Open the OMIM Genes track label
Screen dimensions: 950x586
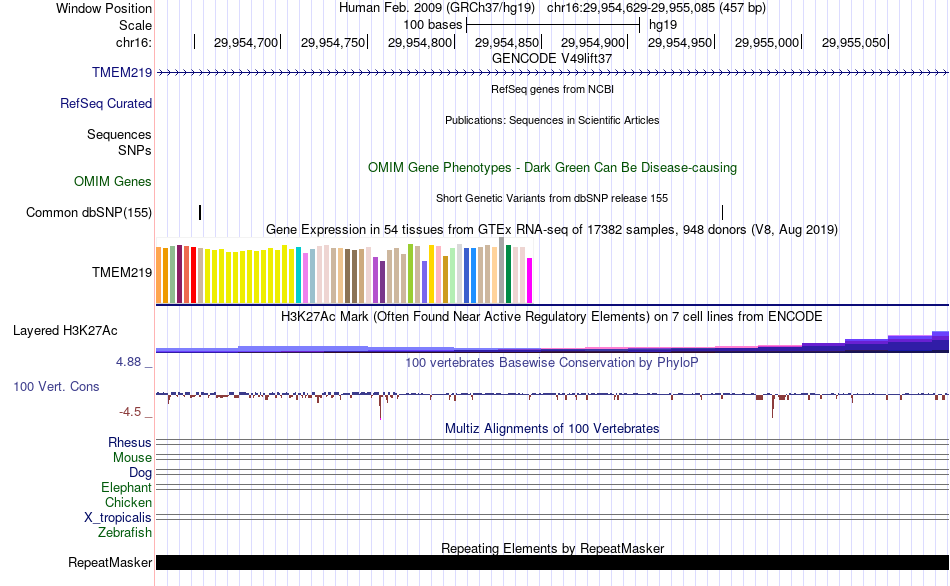[113, 181]
